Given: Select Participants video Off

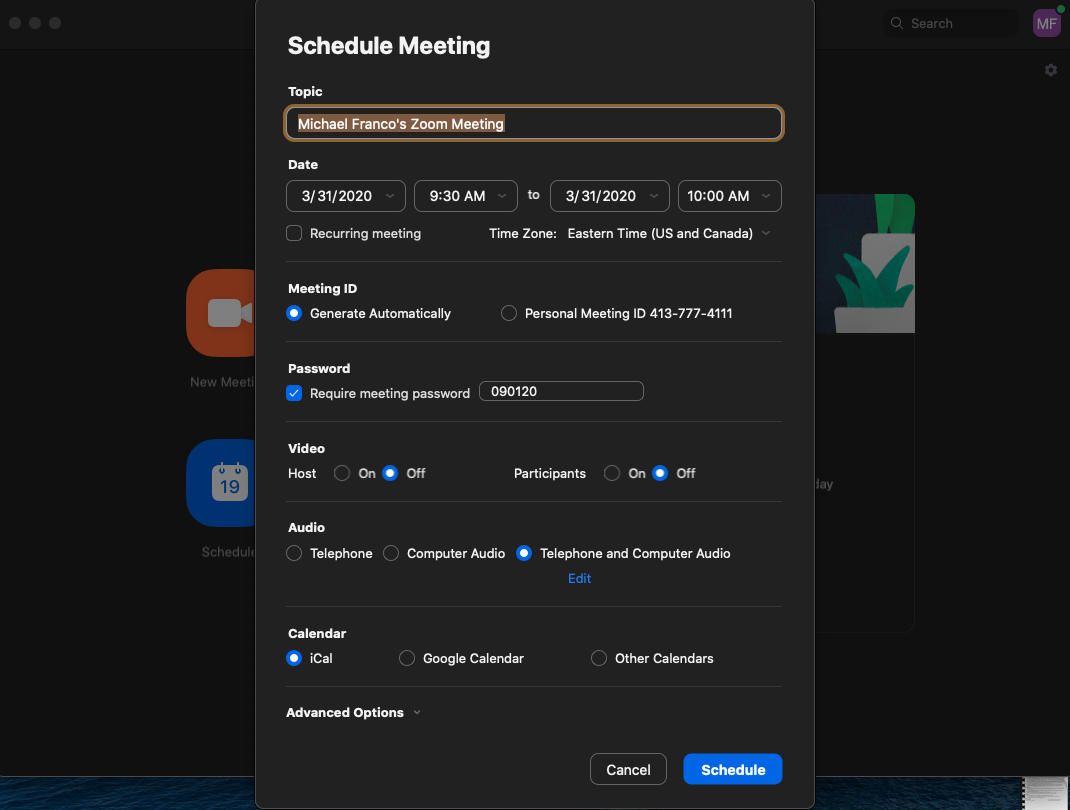Looking at the screenshot, I should click(660, 474).
